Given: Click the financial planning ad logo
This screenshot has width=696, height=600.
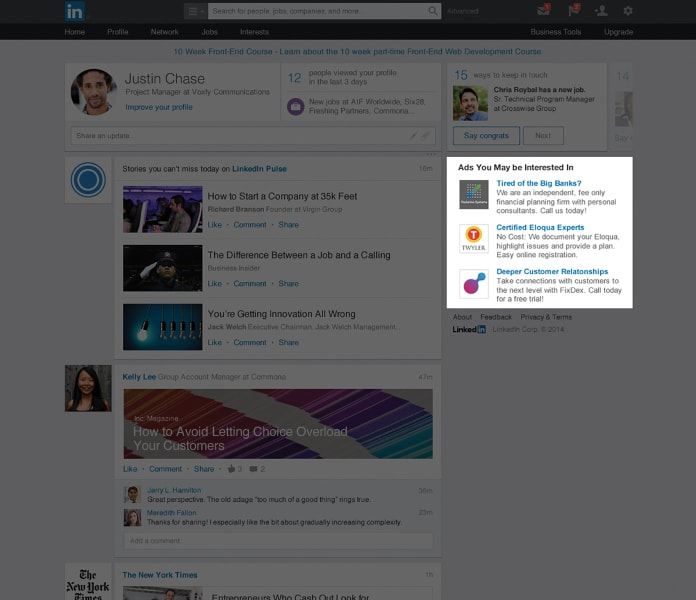Looking at the screenshot, I should [474, 194].
